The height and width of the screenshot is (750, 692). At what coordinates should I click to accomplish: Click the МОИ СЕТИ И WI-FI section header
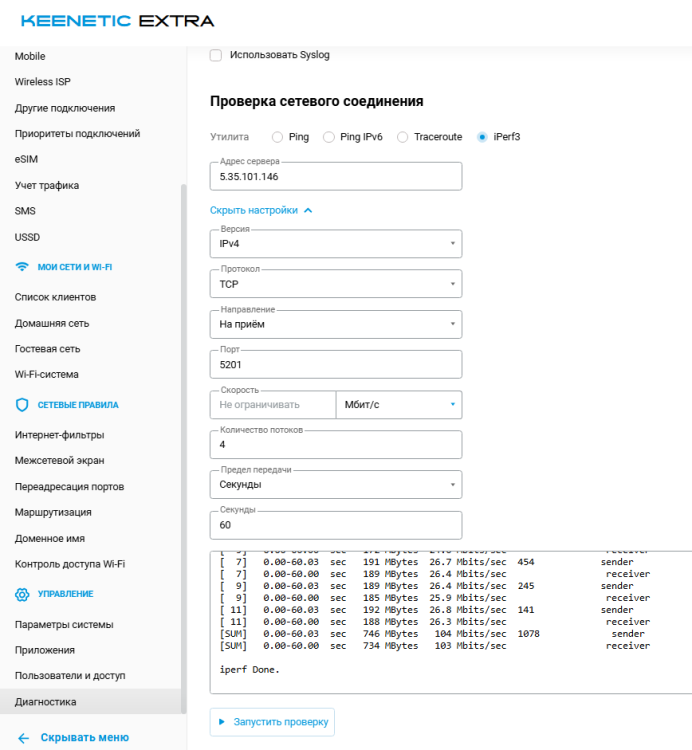pos(75,267)
